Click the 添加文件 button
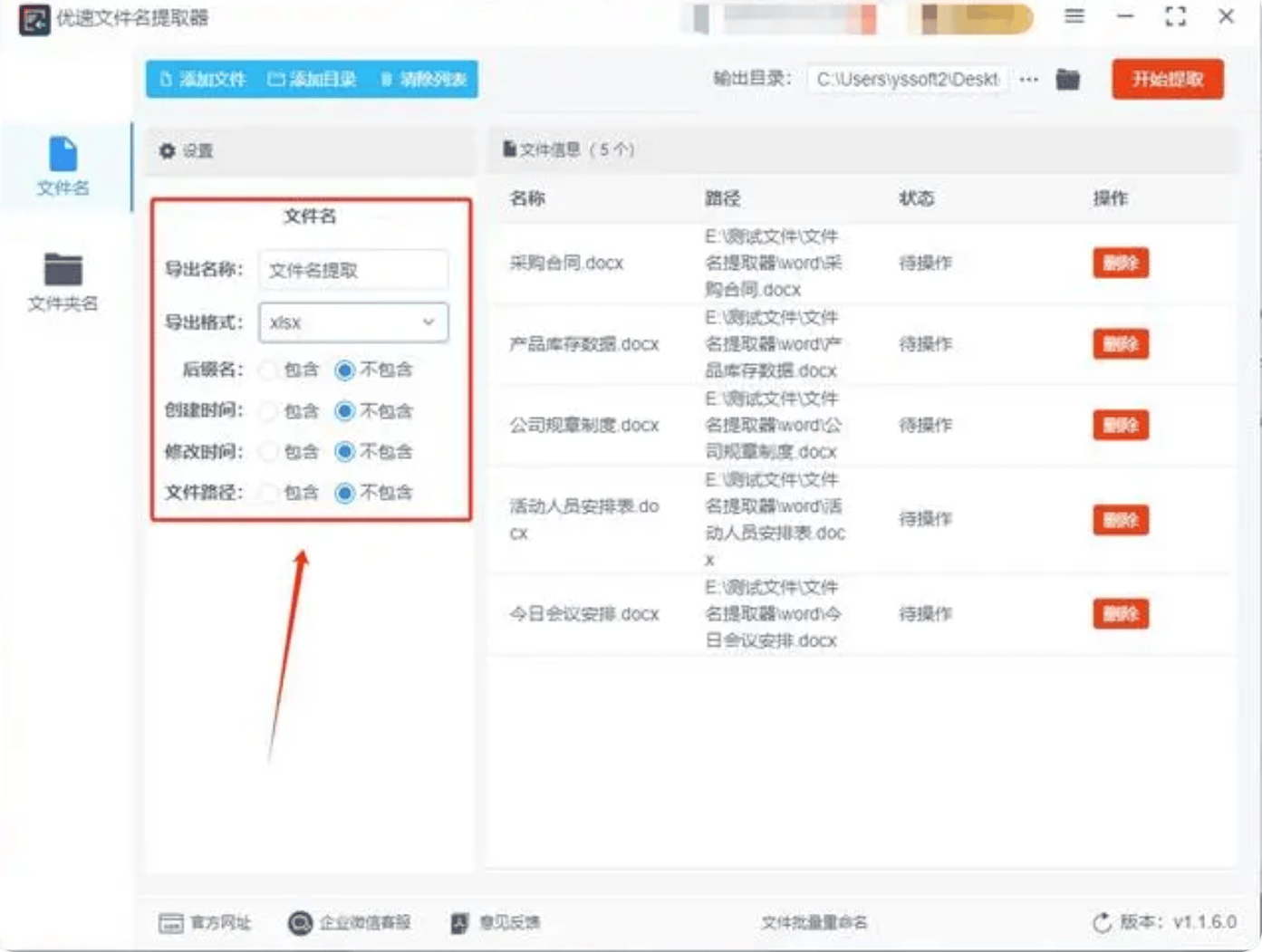This screenshot has height=952, width=1262. (x=202, y=80)
